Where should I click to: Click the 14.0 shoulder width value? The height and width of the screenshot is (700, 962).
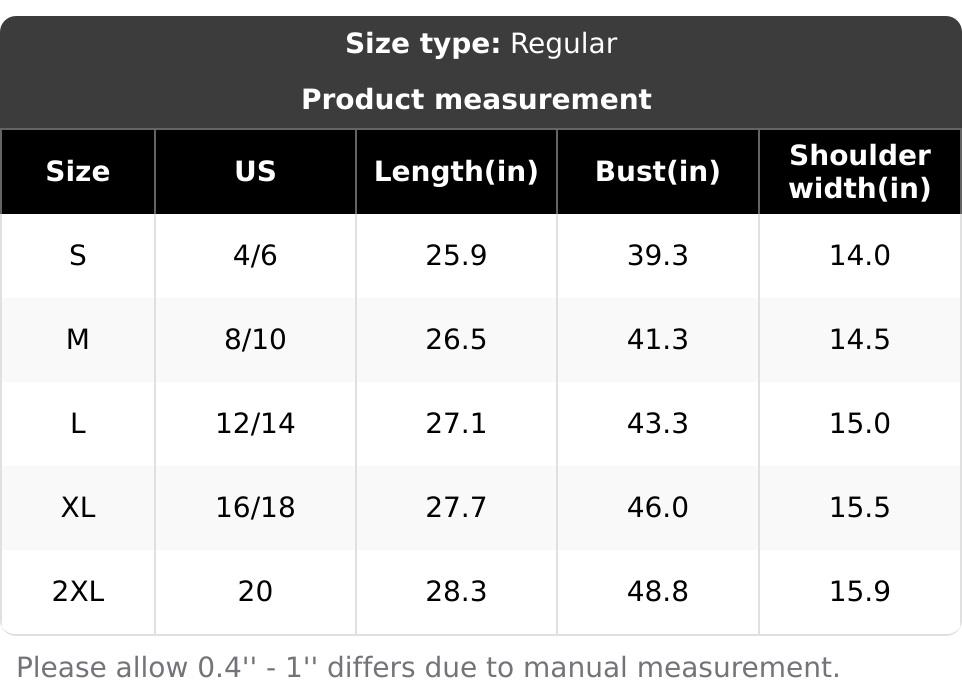click(x=859, y=256)
